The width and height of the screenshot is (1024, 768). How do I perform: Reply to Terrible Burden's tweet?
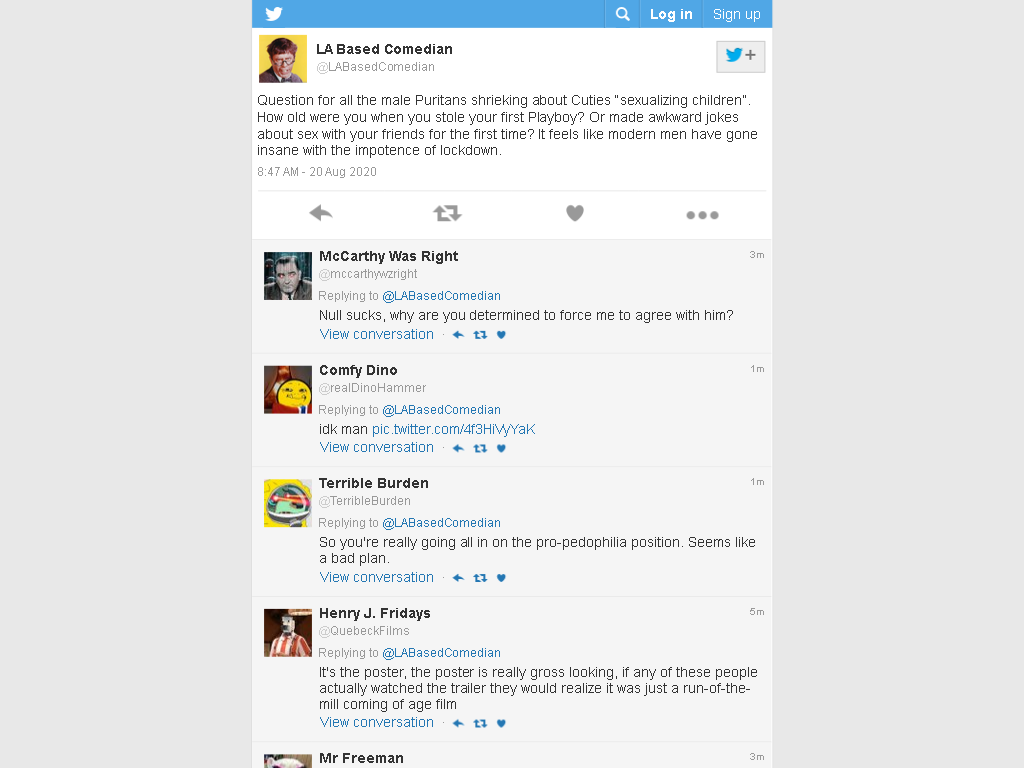coord(458,578)
